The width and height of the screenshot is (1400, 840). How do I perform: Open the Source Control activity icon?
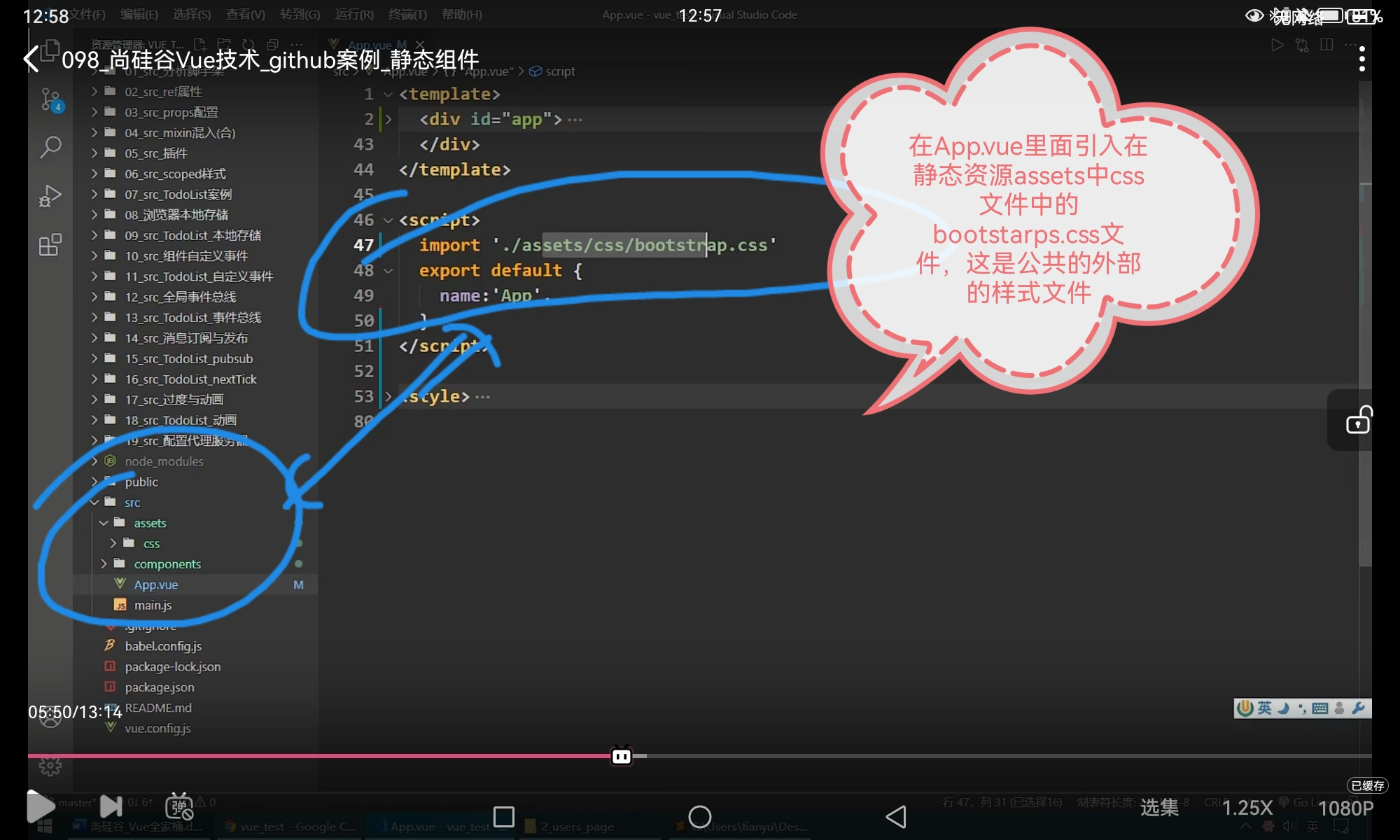click(x=50, y=100)
